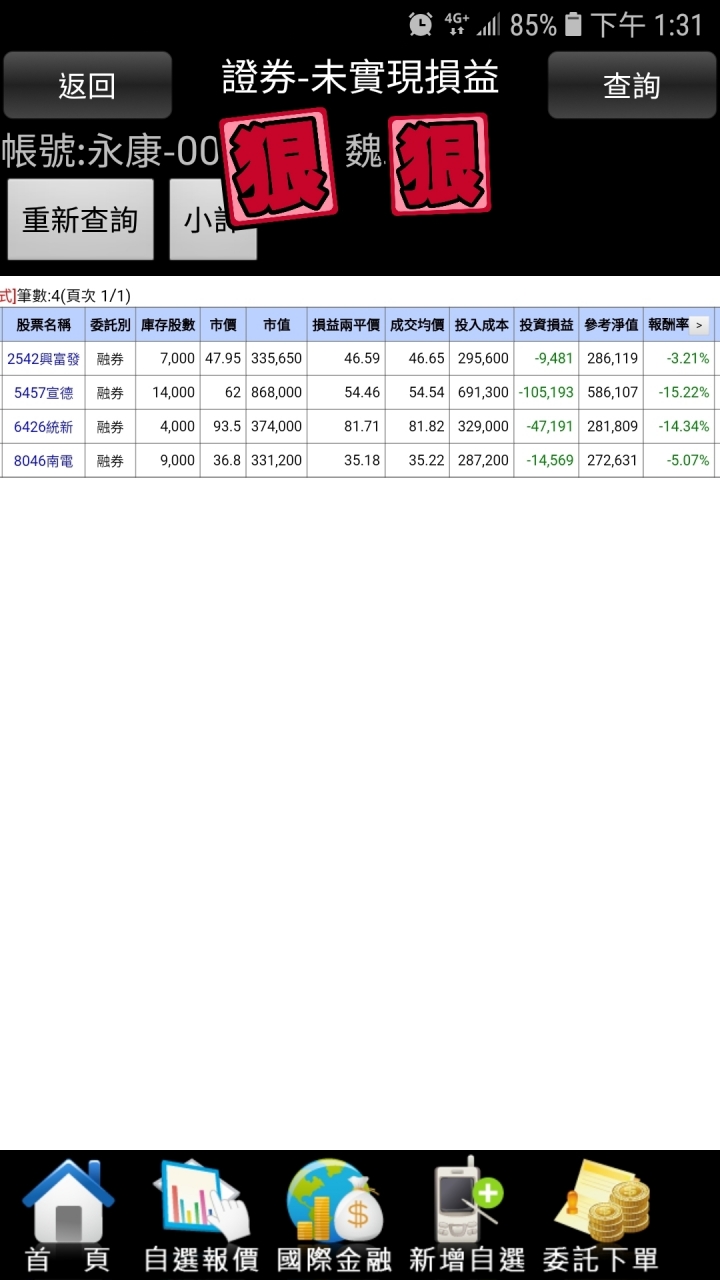Click the -14.34% return cell

[680, 426]
